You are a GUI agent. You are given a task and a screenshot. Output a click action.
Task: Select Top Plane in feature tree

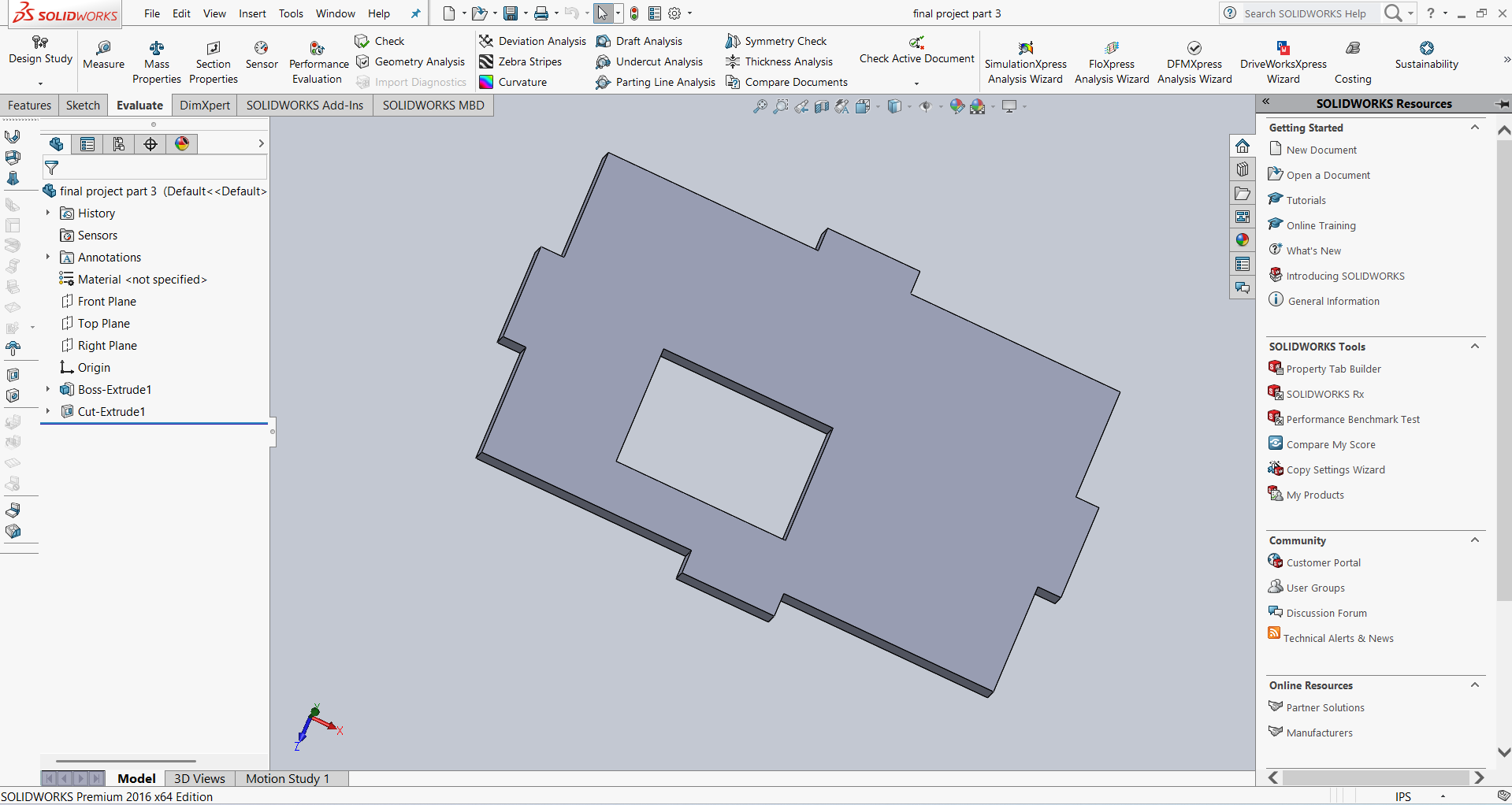(103, 323)
